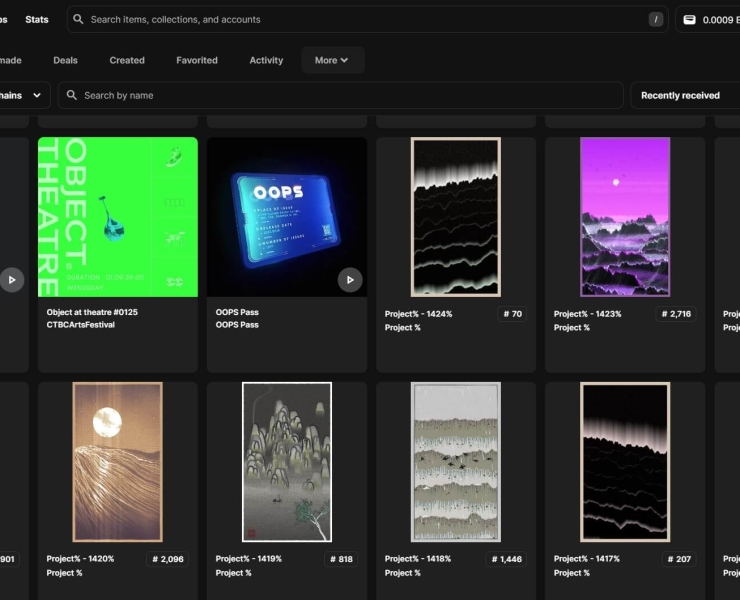Open Stats in top navigation
The height and width of the screenshot is (600, 740).
click(x=37, y=19)
